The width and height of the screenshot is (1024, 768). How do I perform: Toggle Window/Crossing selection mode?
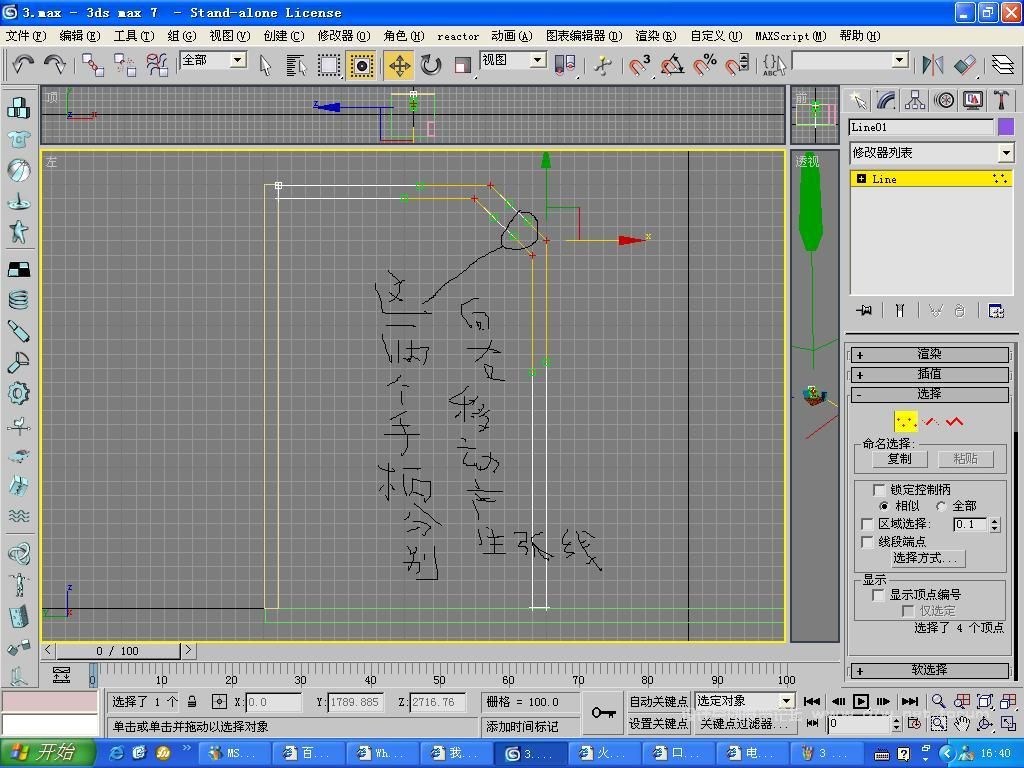coord(360,65)
